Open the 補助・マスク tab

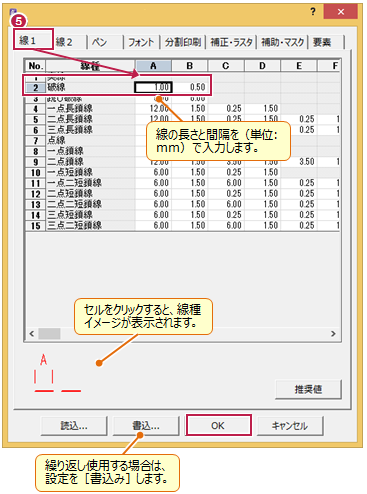click(282, 42)
